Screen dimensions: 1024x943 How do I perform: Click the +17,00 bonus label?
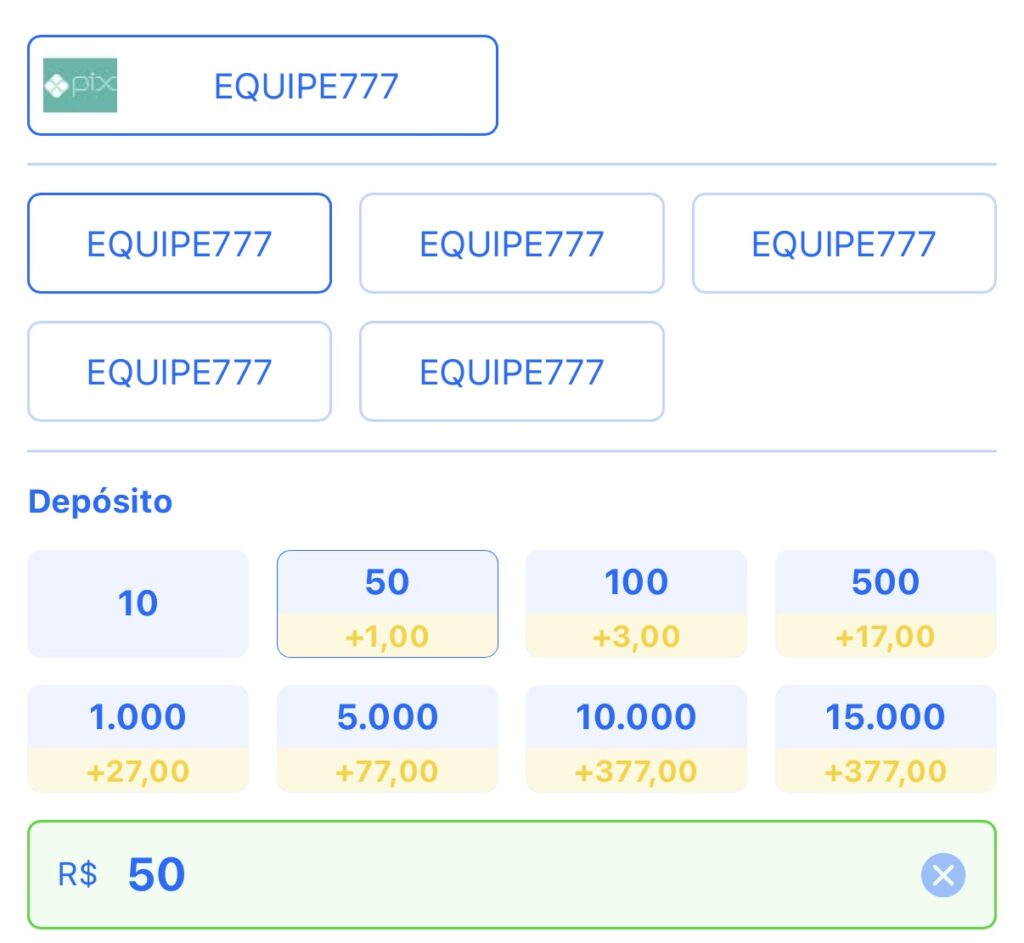click(886, 636)
